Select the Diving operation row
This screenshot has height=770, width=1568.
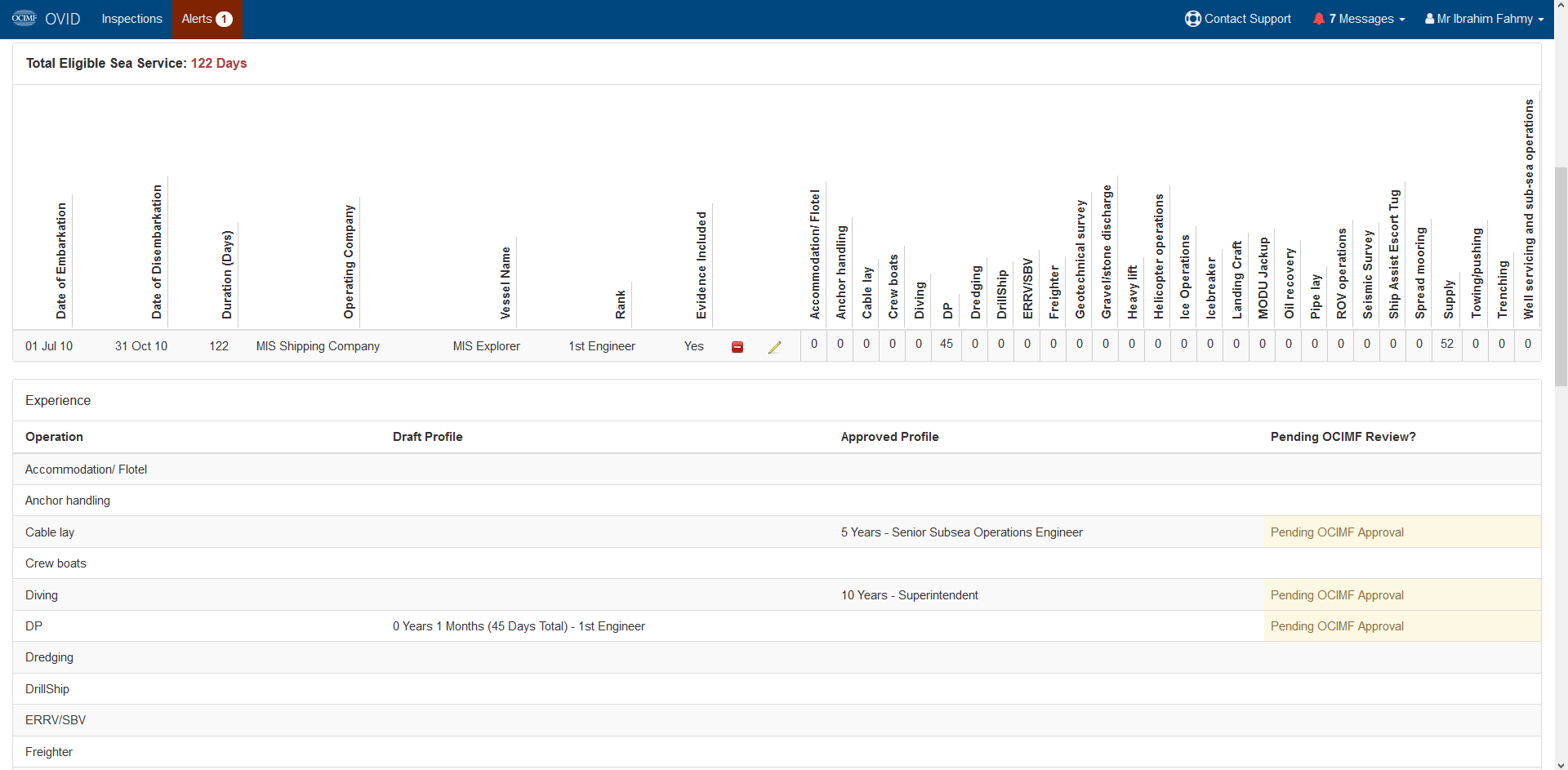pos(777,595)
